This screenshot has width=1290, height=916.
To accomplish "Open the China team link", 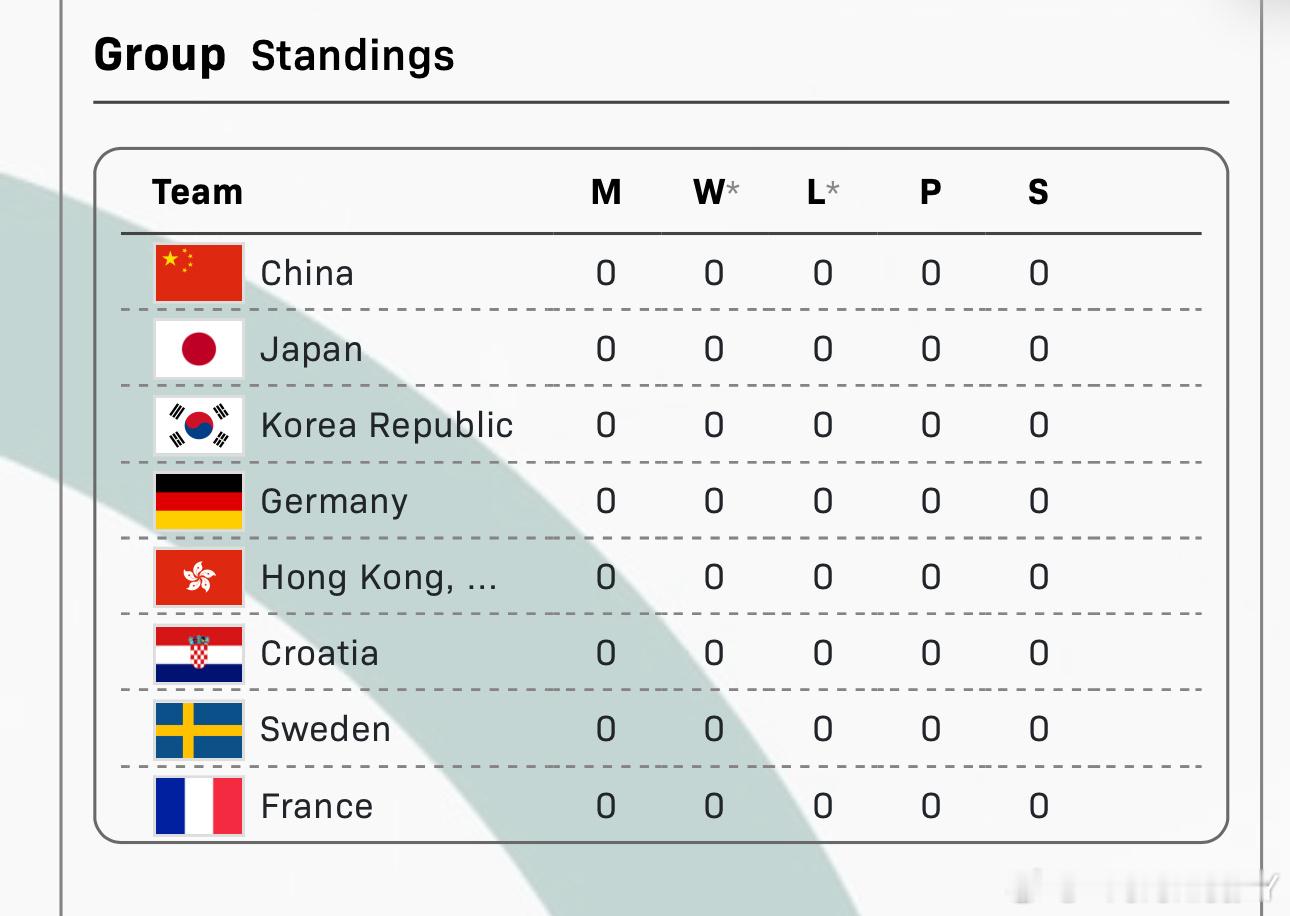I will [307, 273].
